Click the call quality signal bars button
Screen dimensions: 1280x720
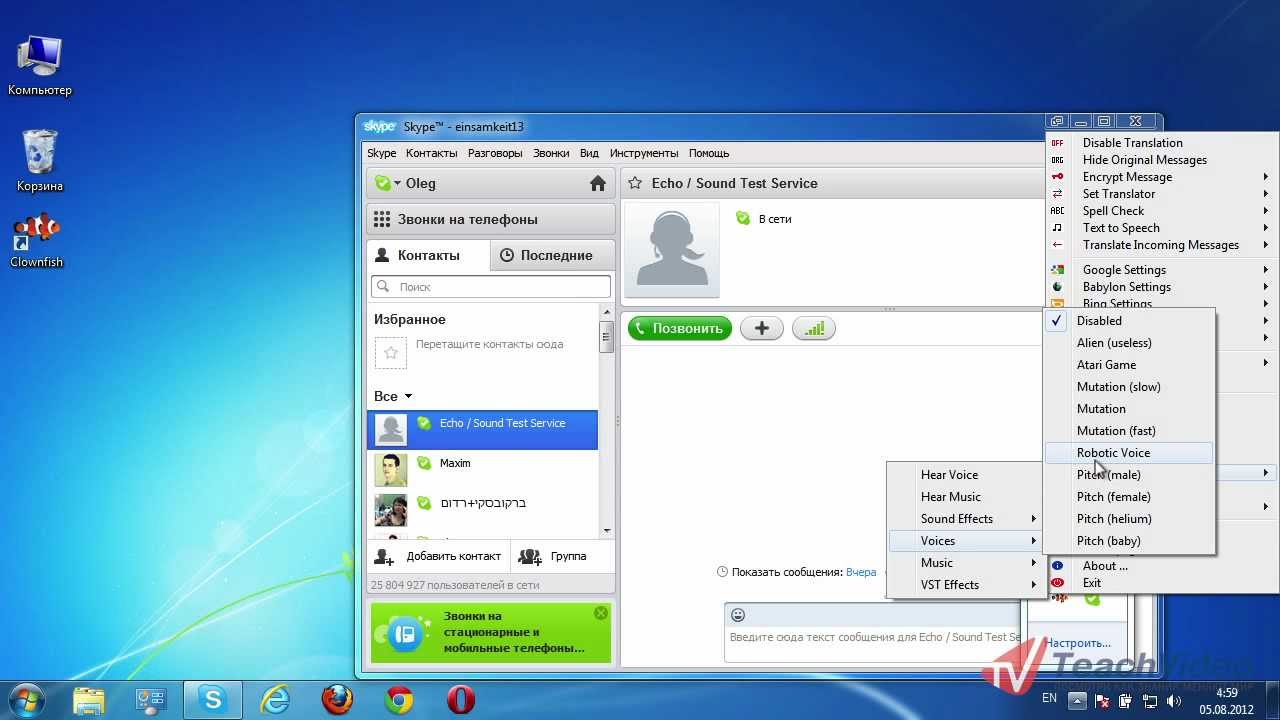(814, 328)
